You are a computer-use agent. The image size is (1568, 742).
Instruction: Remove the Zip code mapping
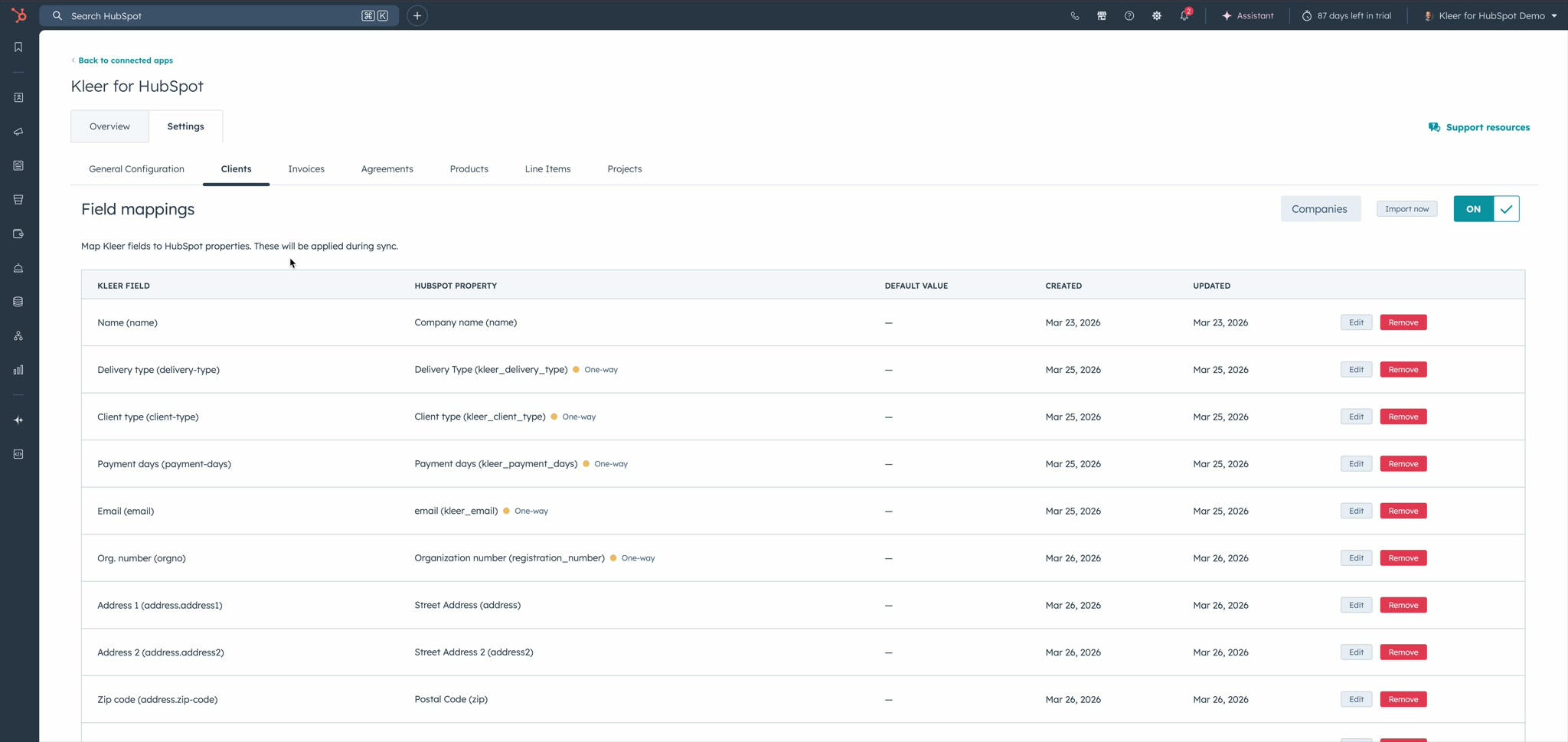[1403, 699]
